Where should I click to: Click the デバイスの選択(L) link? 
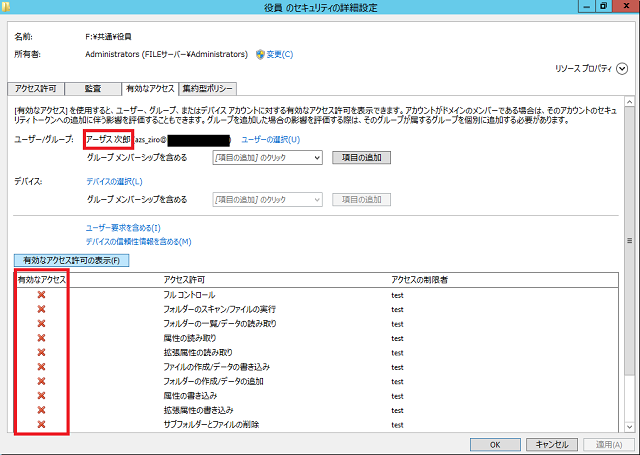[x=114, y=181]
